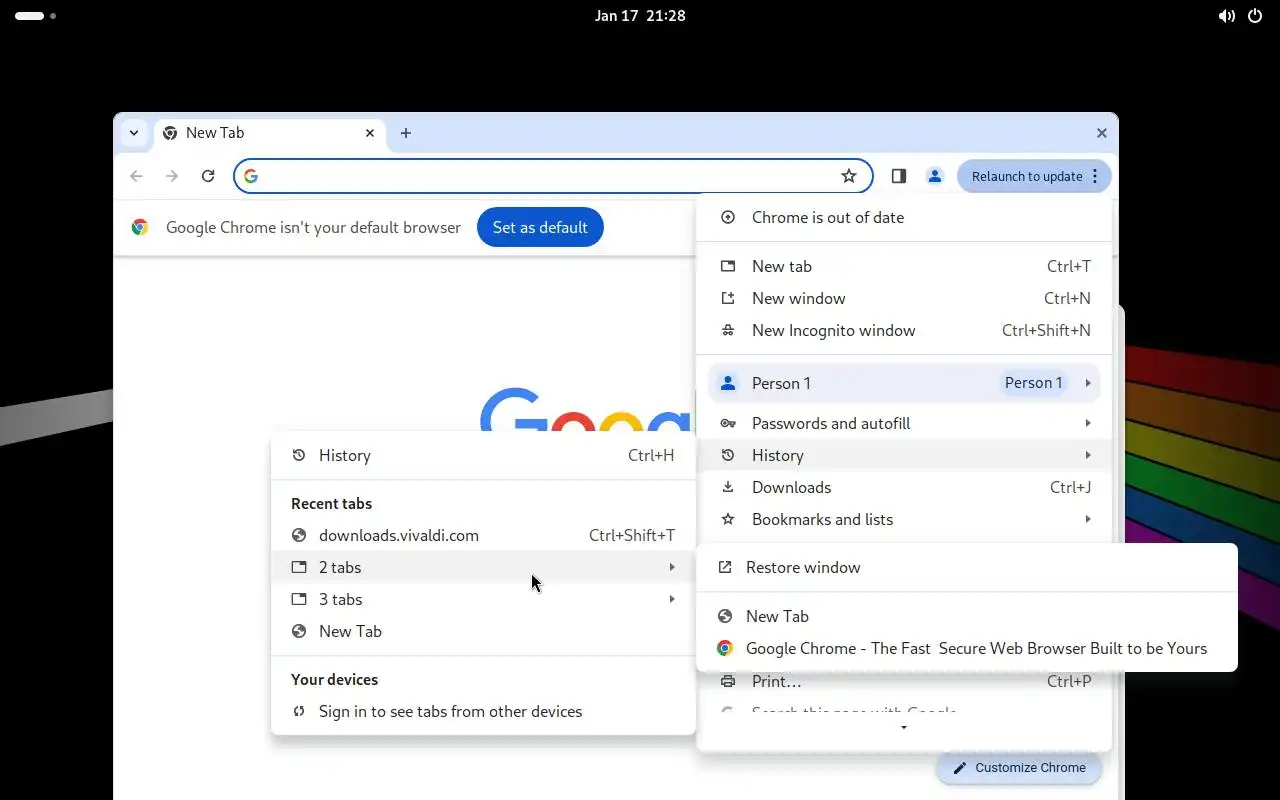Click the bookmark star icon in address bar
1280x800 pixels.
click(x=849, y=176)
